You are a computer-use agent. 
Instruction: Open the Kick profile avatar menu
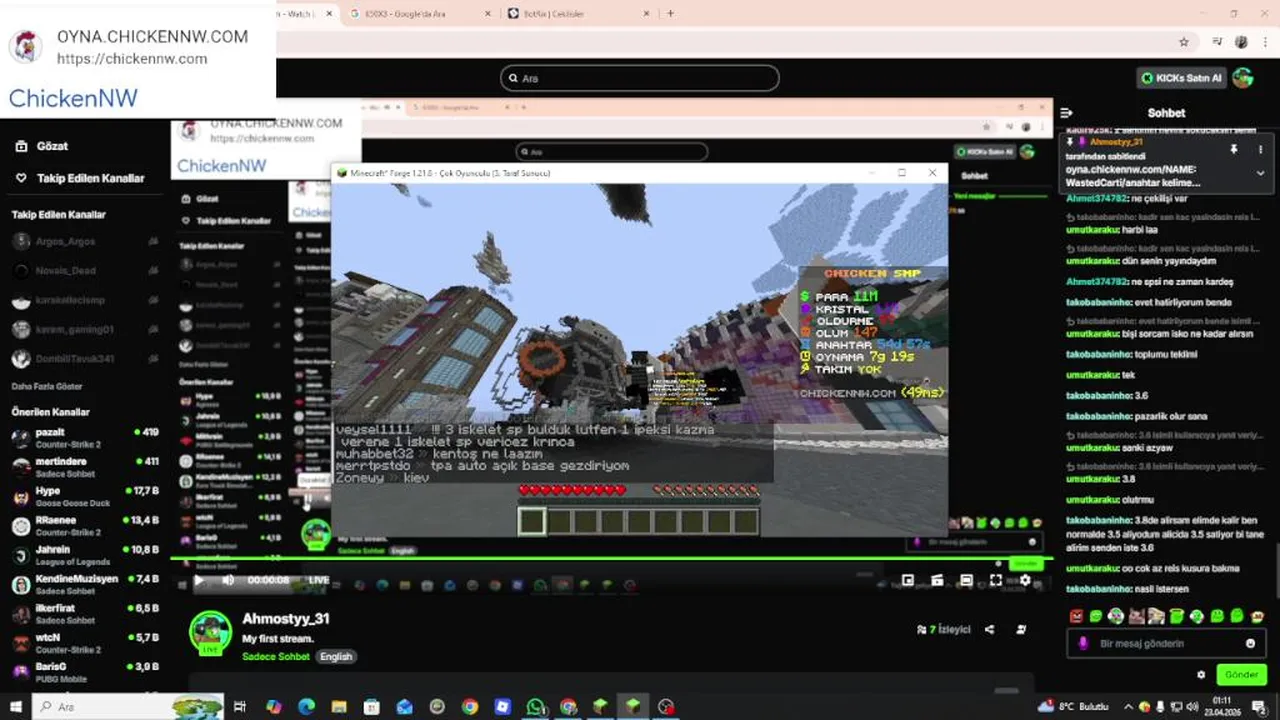pyautogui.click(x=1243, y=78)
